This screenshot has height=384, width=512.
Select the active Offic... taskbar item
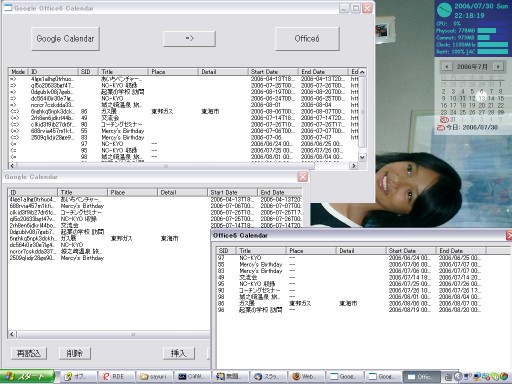[x=421, y=377]
